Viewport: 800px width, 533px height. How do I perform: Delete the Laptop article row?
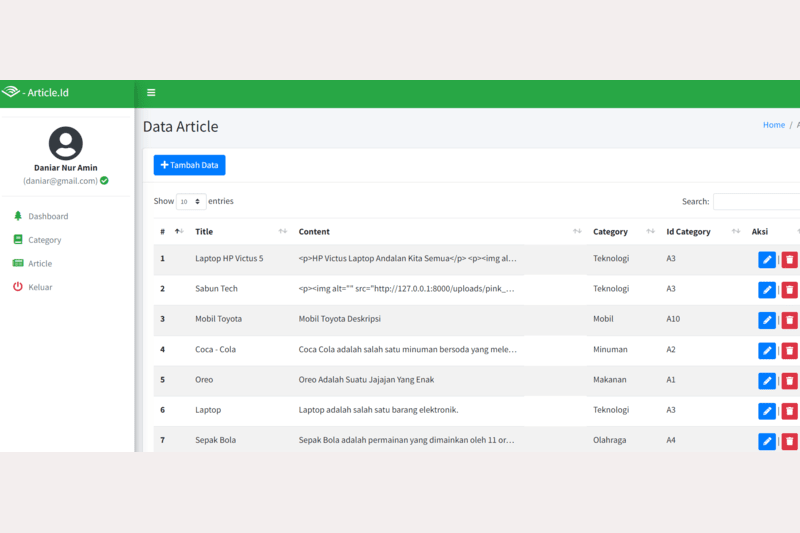click(x=789, y=411)
